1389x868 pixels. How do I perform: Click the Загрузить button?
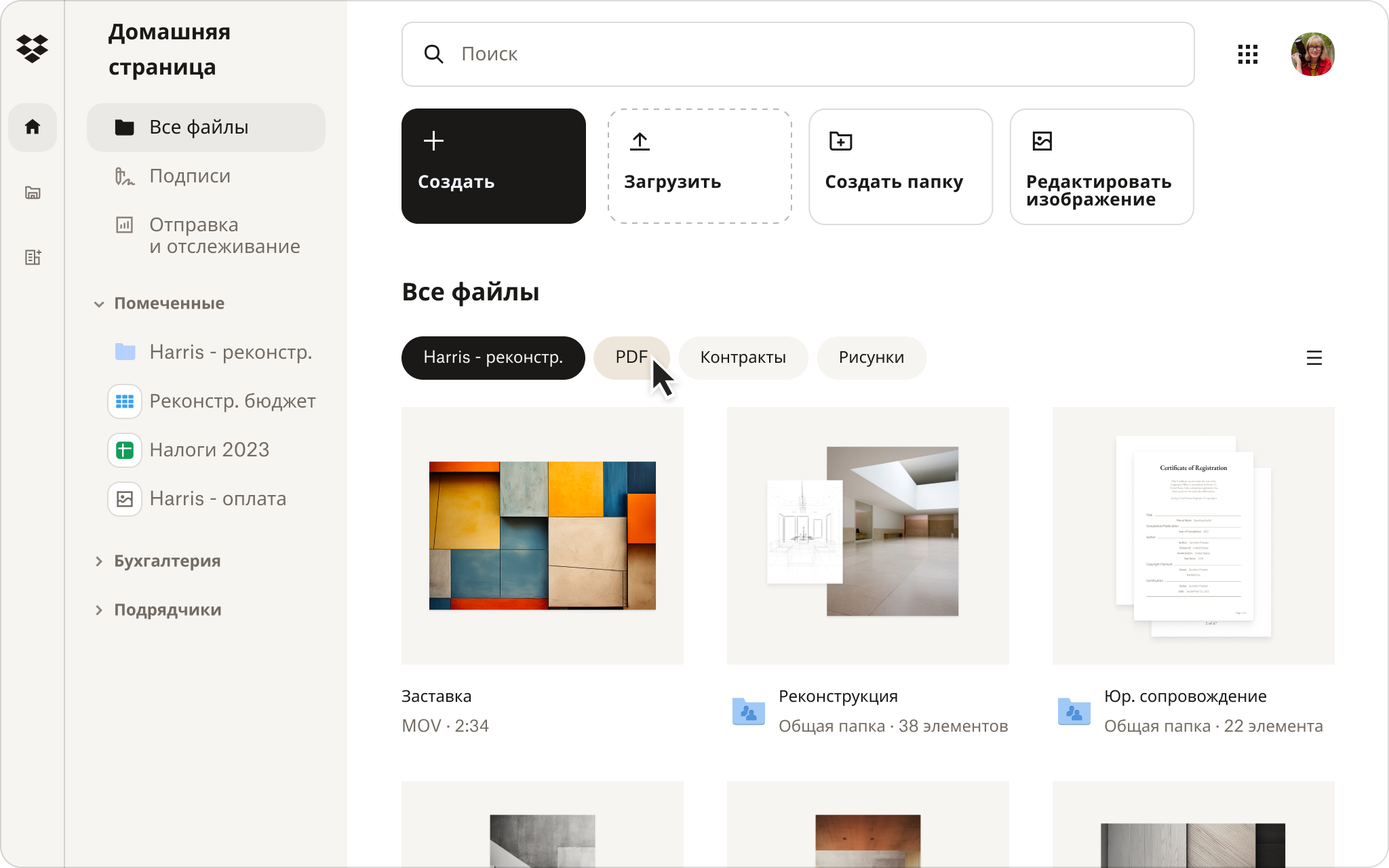pyautogui.click(x=700, y=166)
